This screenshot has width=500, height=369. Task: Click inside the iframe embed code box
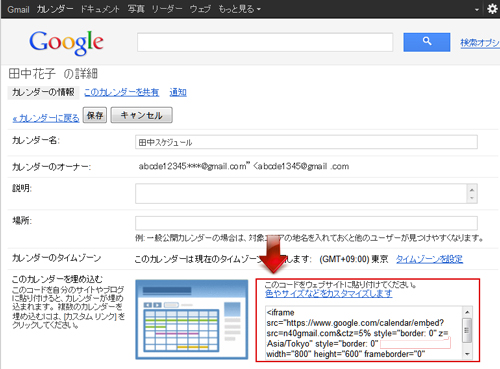[364, 333]
